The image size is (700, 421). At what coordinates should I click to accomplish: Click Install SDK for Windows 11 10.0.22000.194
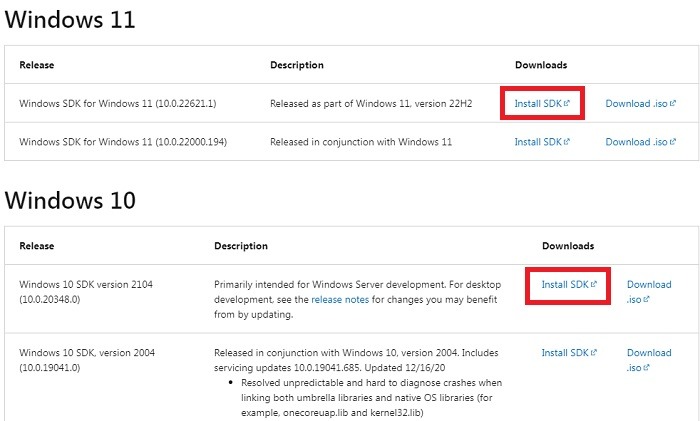[x=542, y=142]
